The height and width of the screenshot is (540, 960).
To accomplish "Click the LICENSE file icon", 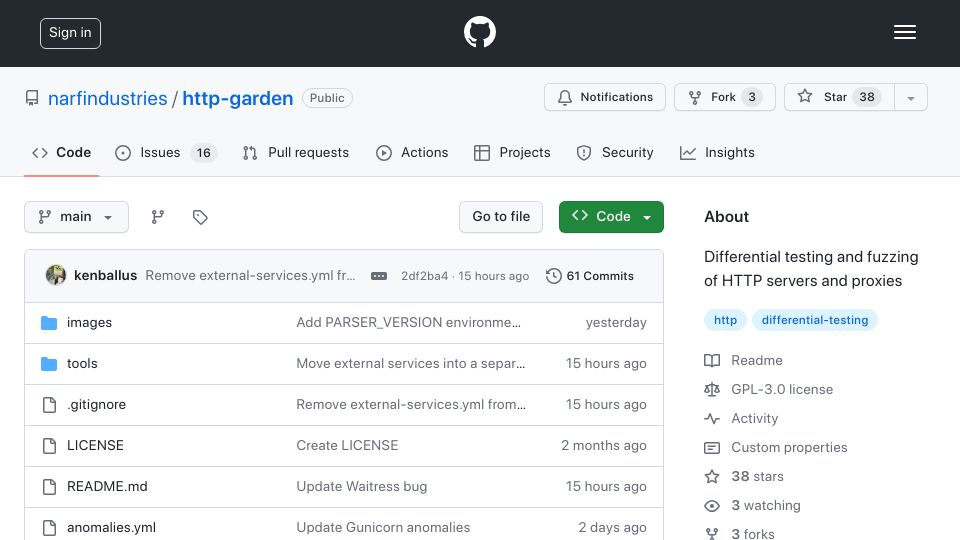I will click(49, 446).
